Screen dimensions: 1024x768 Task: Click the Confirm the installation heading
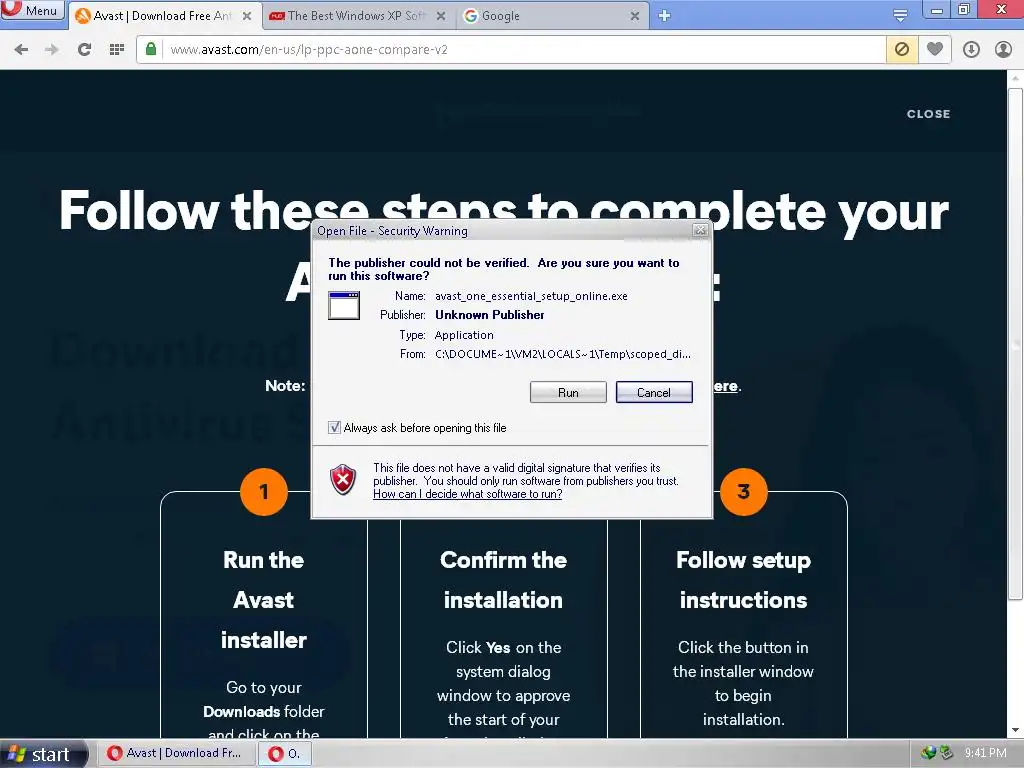(504, 580)
